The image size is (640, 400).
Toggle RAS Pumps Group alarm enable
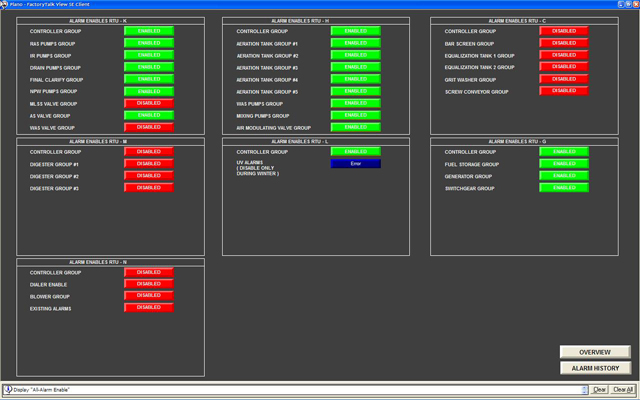coord(148,43)
